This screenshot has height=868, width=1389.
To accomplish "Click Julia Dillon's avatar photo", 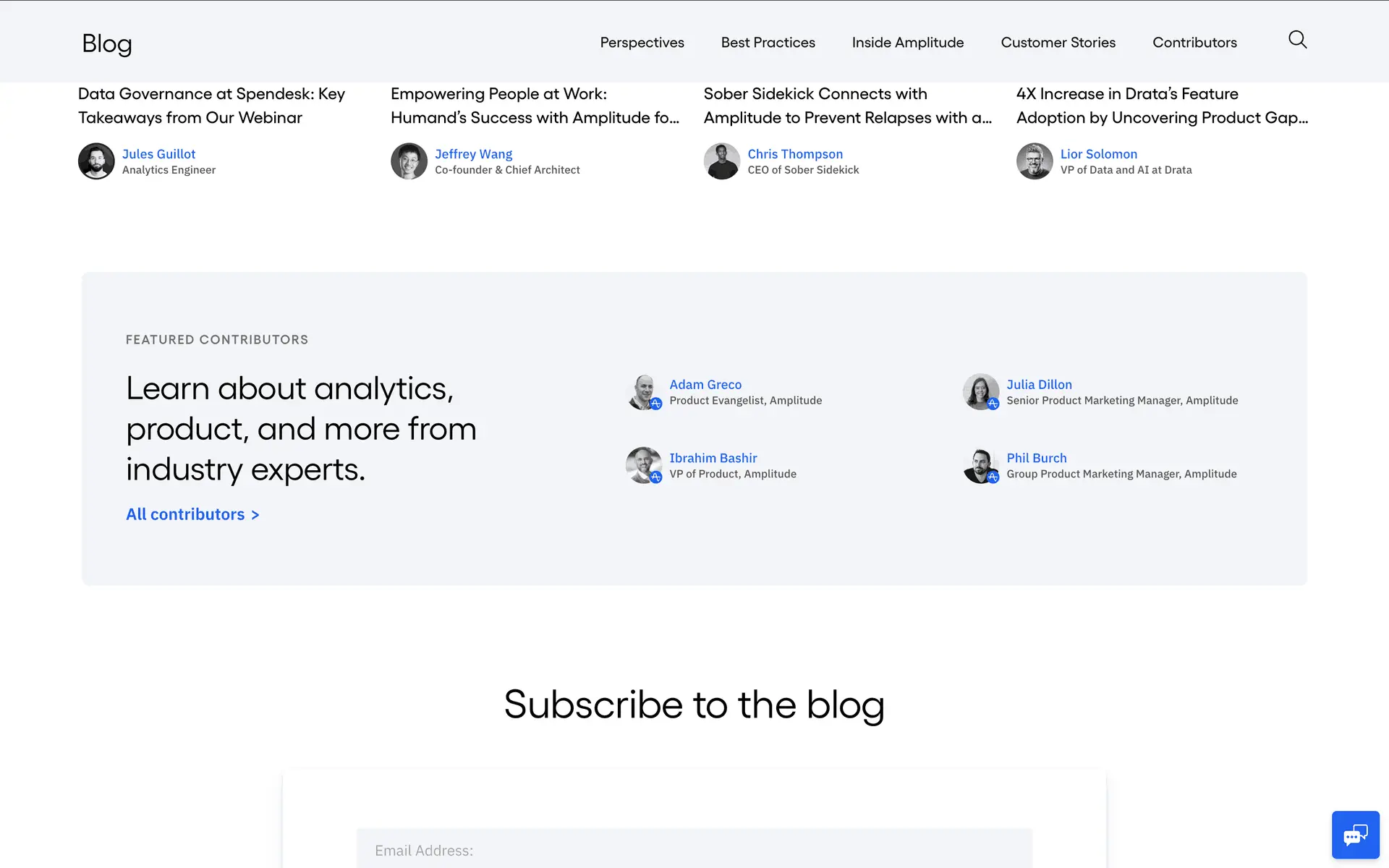I will [980, 392].
